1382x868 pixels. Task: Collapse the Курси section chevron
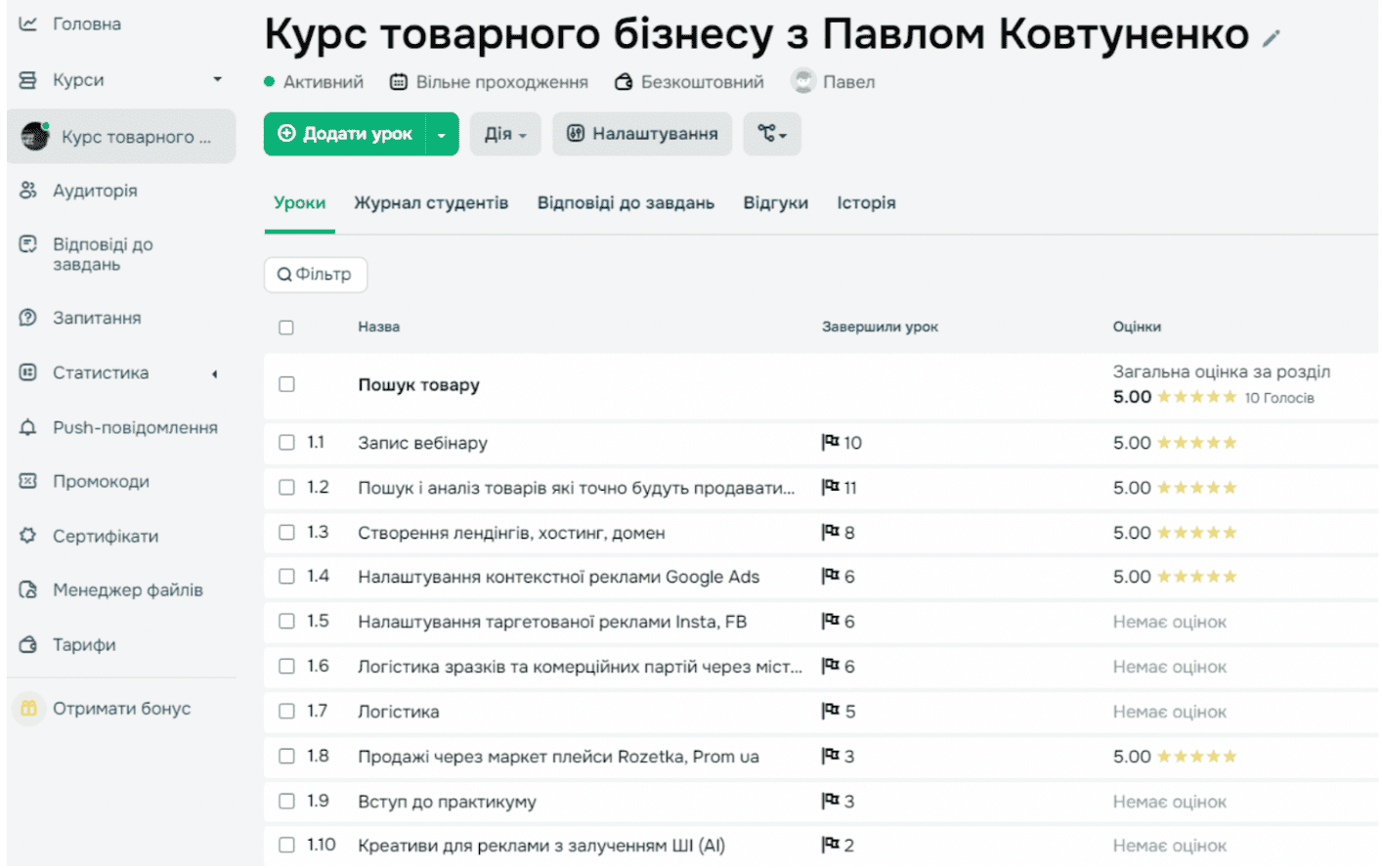[x=217, y=80]
